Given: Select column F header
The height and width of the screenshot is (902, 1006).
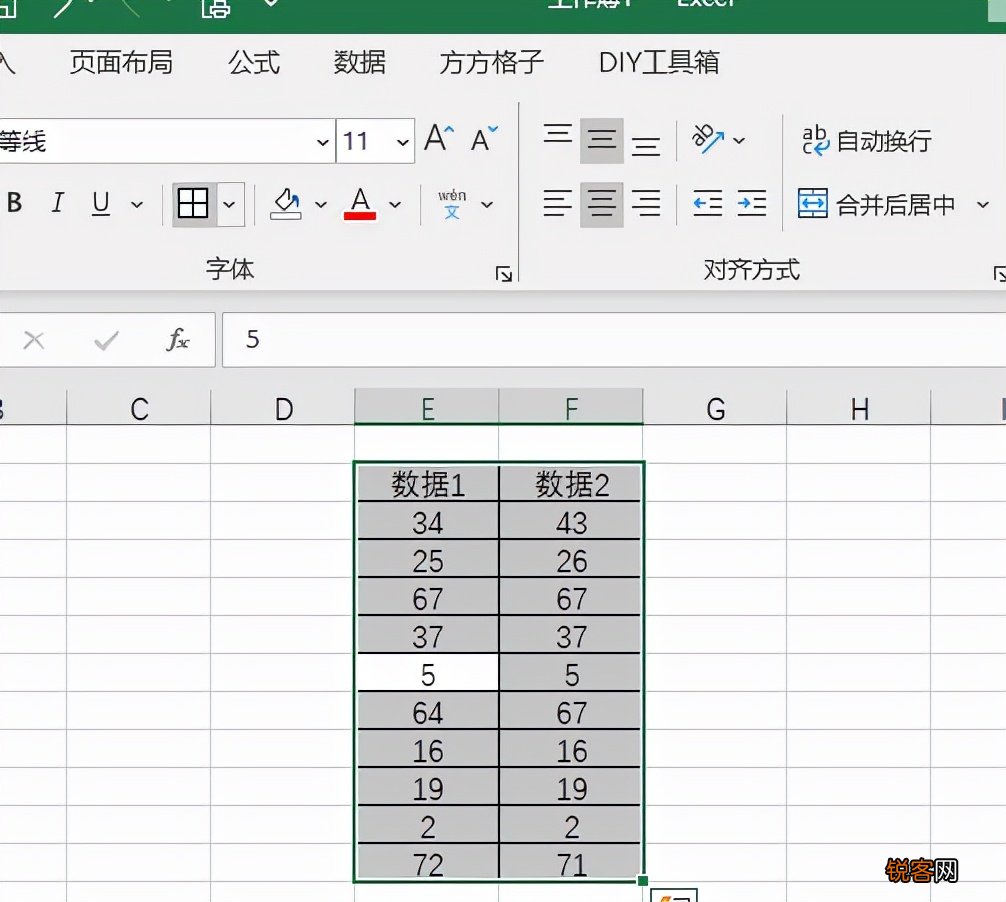Looking at the screenshot, I should 571,407.
